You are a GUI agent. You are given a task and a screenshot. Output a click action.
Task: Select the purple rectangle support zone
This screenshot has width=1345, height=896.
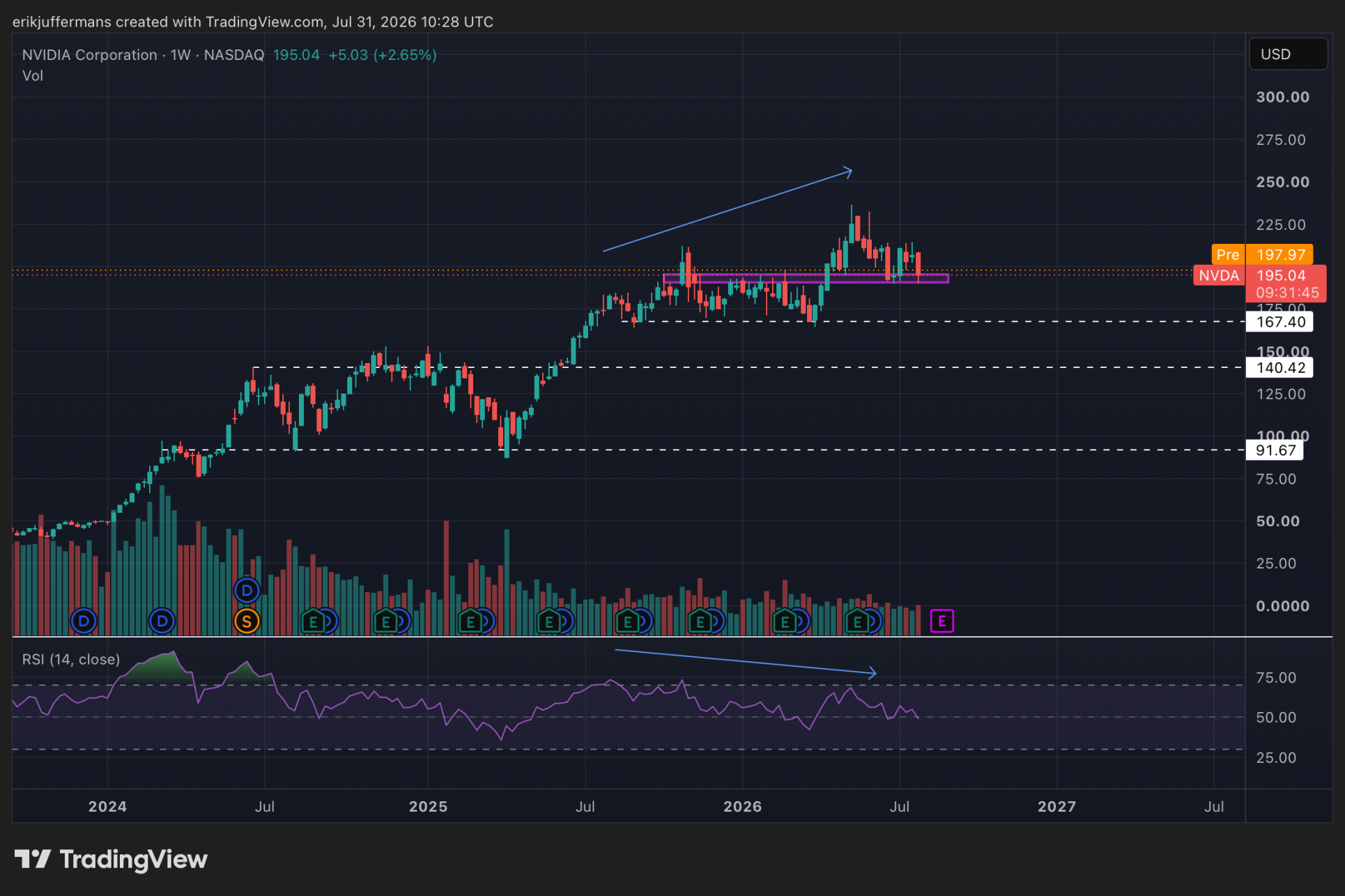pyautogui.click(x=806, y=279)
